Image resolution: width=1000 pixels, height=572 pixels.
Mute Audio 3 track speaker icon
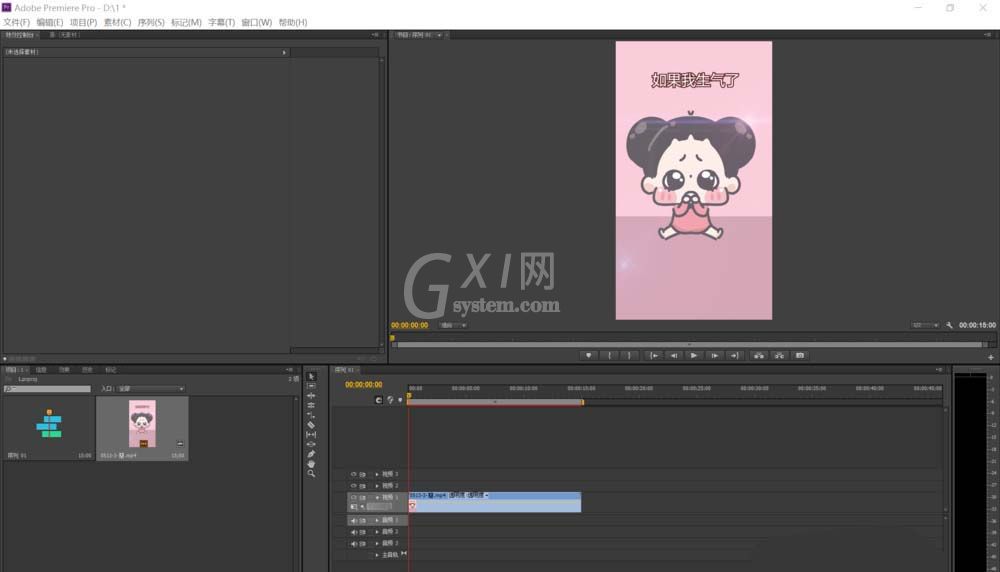353,543
